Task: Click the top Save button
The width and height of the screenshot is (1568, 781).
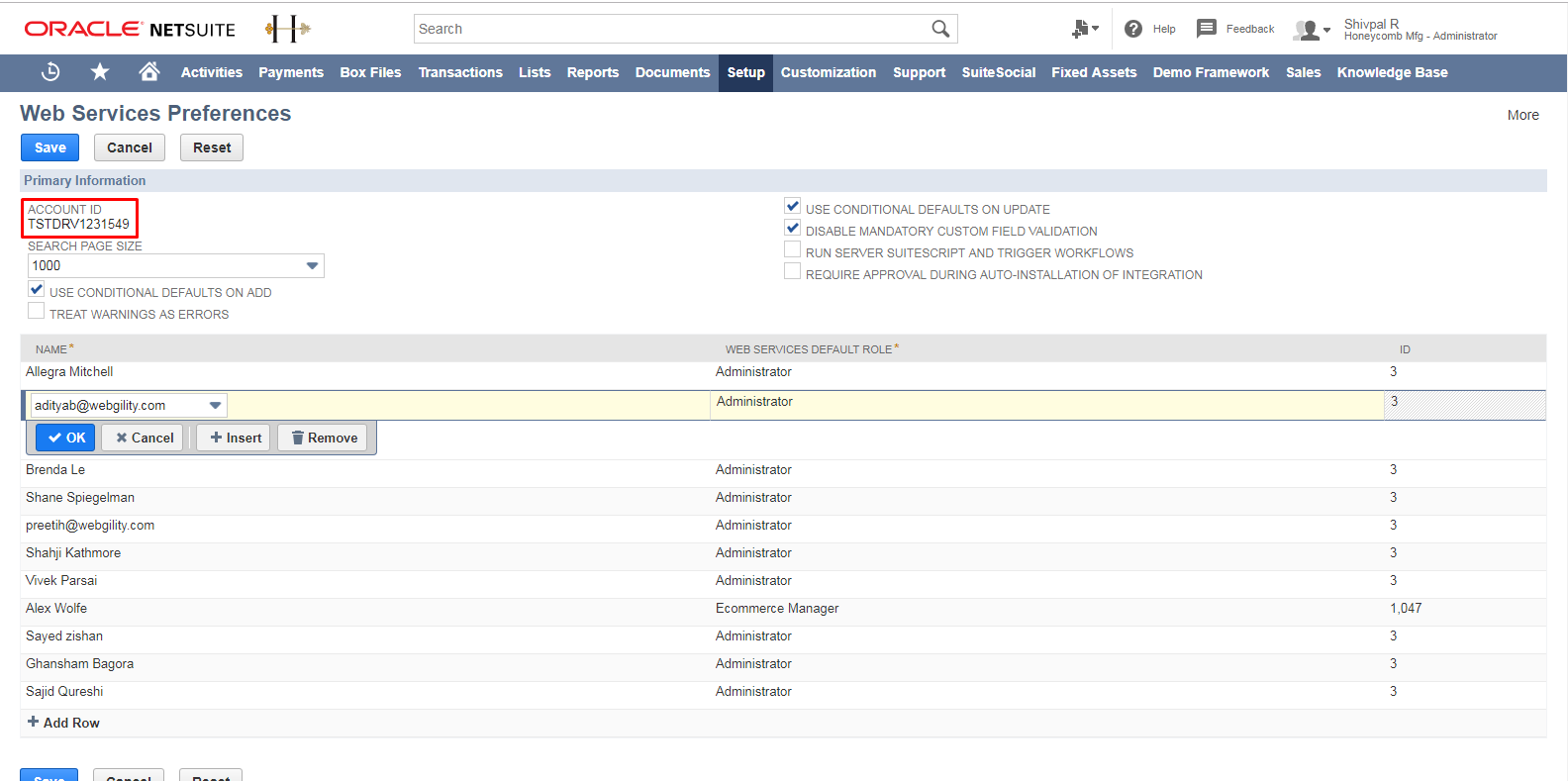Action: [x=50, y=147]
